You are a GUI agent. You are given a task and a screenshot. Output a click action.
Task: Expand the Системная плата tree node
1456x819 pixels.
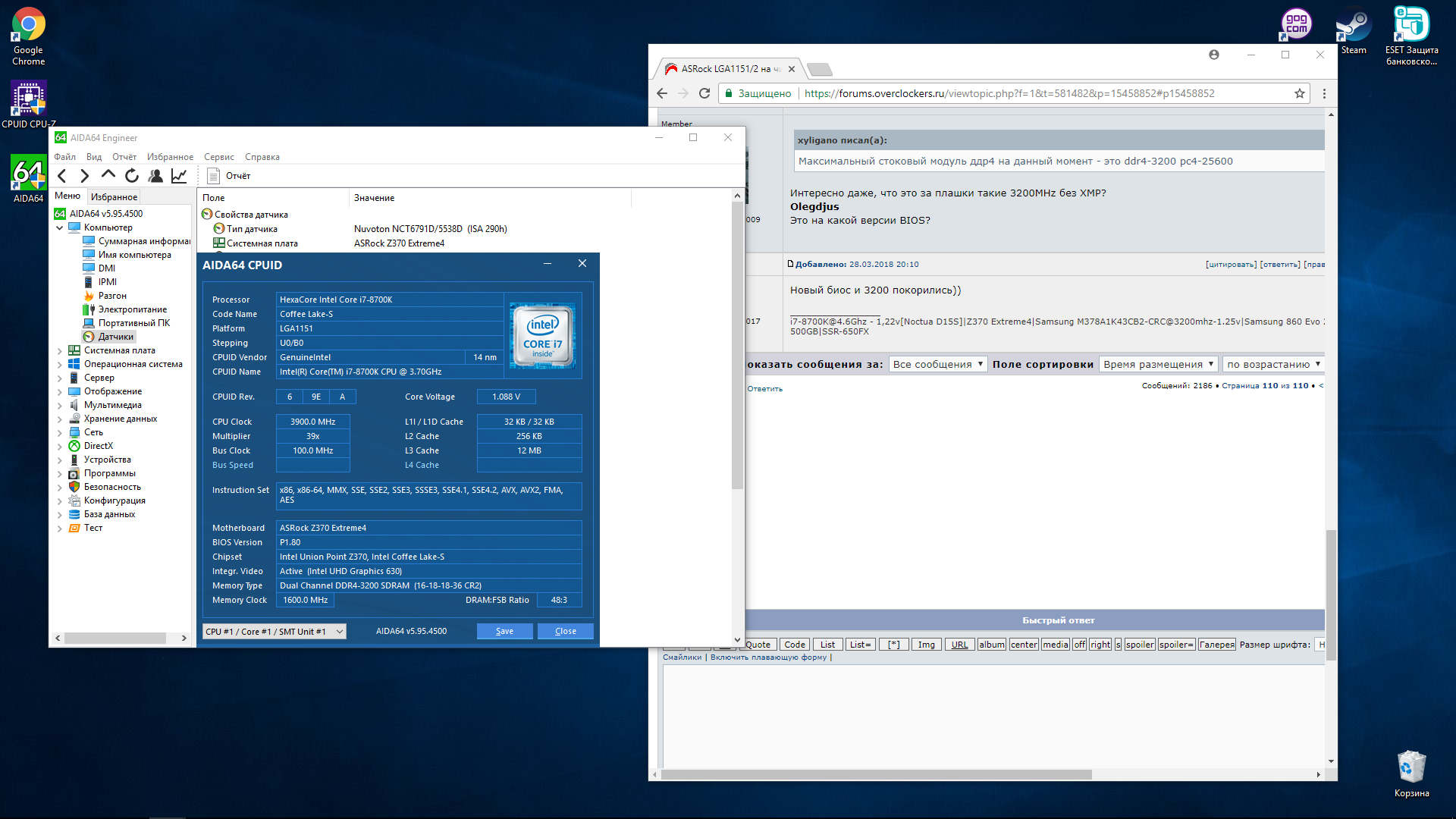click(60, 350)
